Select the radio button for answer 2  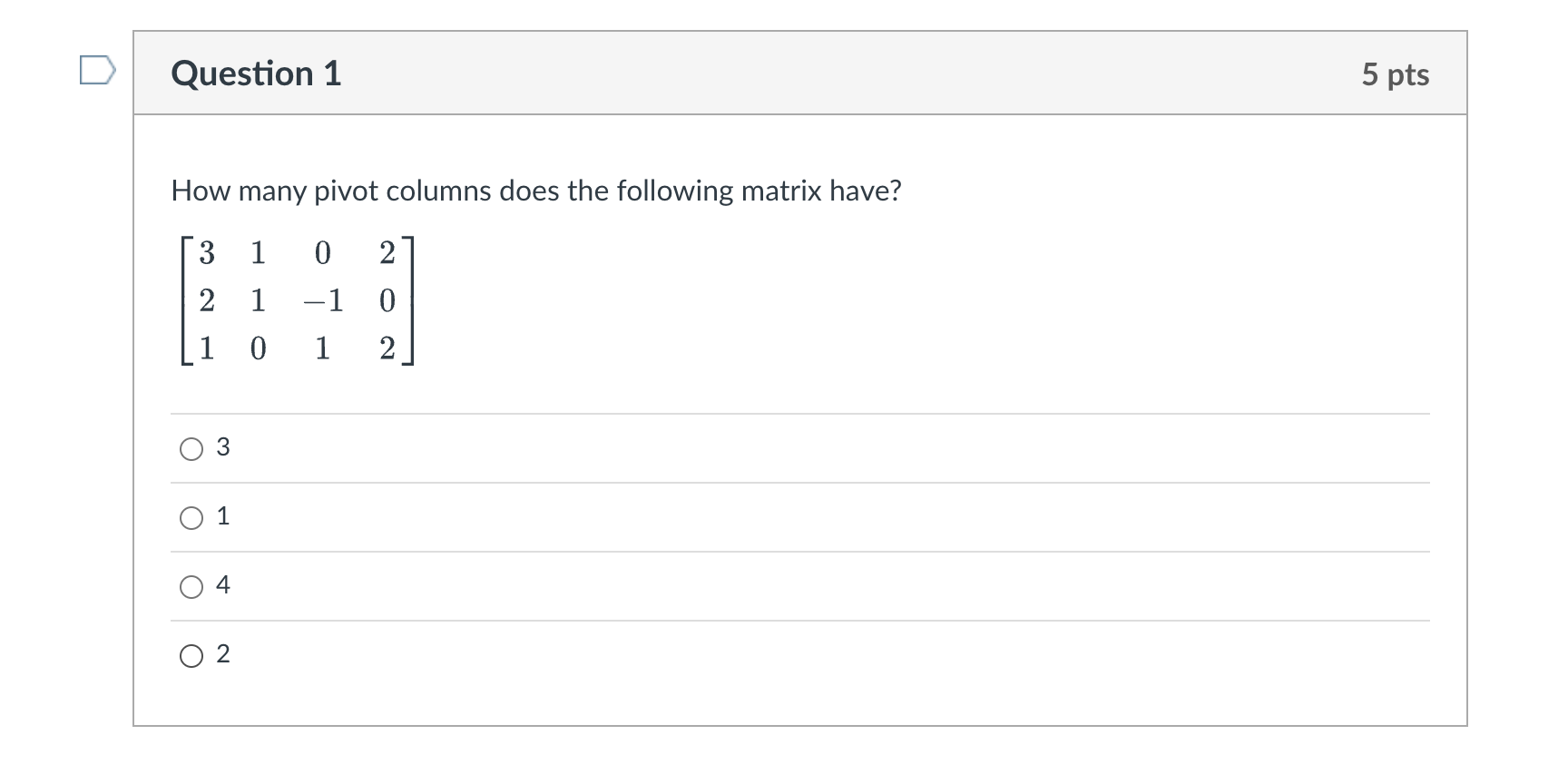191,655
